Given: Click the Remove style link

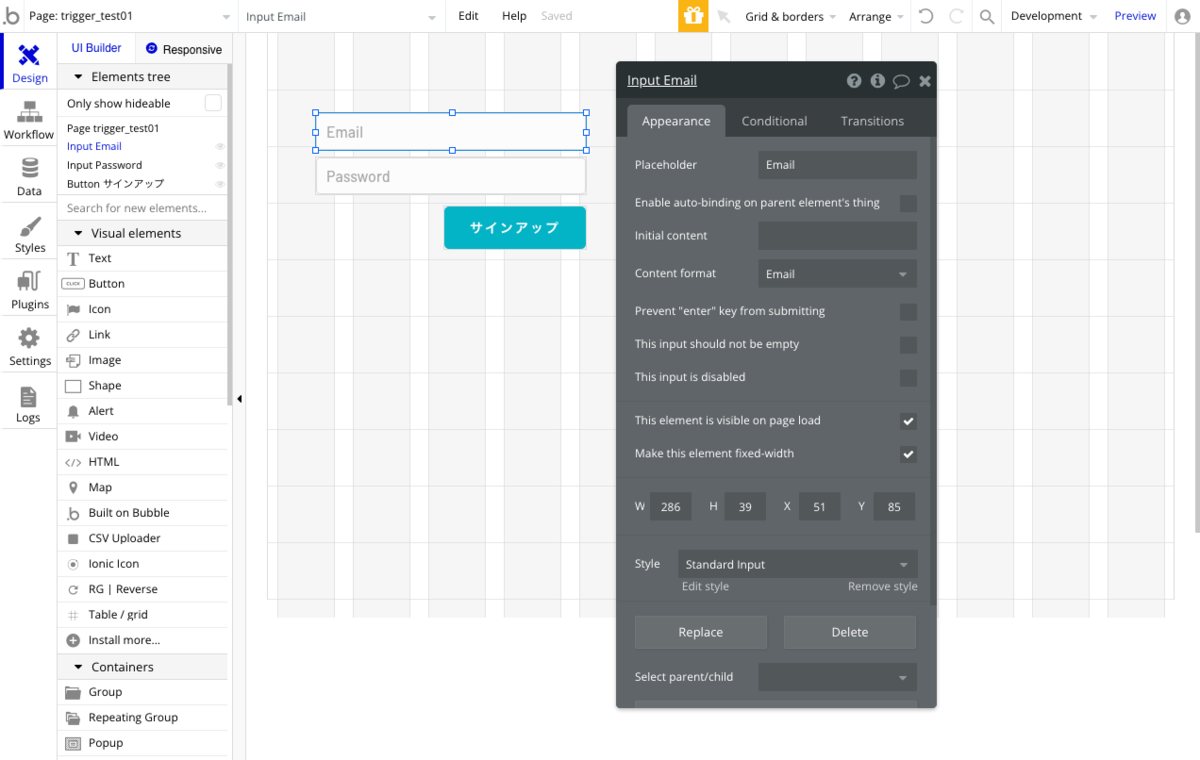Looking at the screenshot, I should click(882, 587).
